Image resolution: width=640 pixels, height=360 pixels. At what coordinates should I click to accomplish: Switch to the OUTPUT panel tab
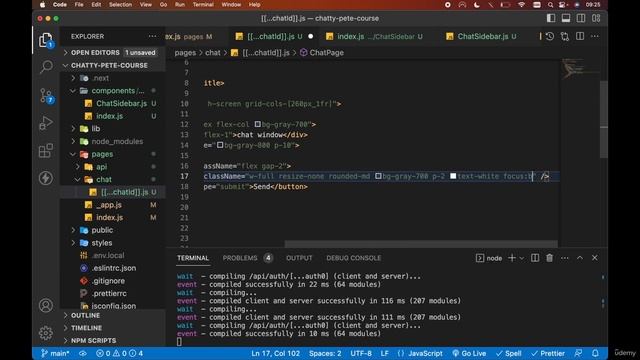pos(299,258)
